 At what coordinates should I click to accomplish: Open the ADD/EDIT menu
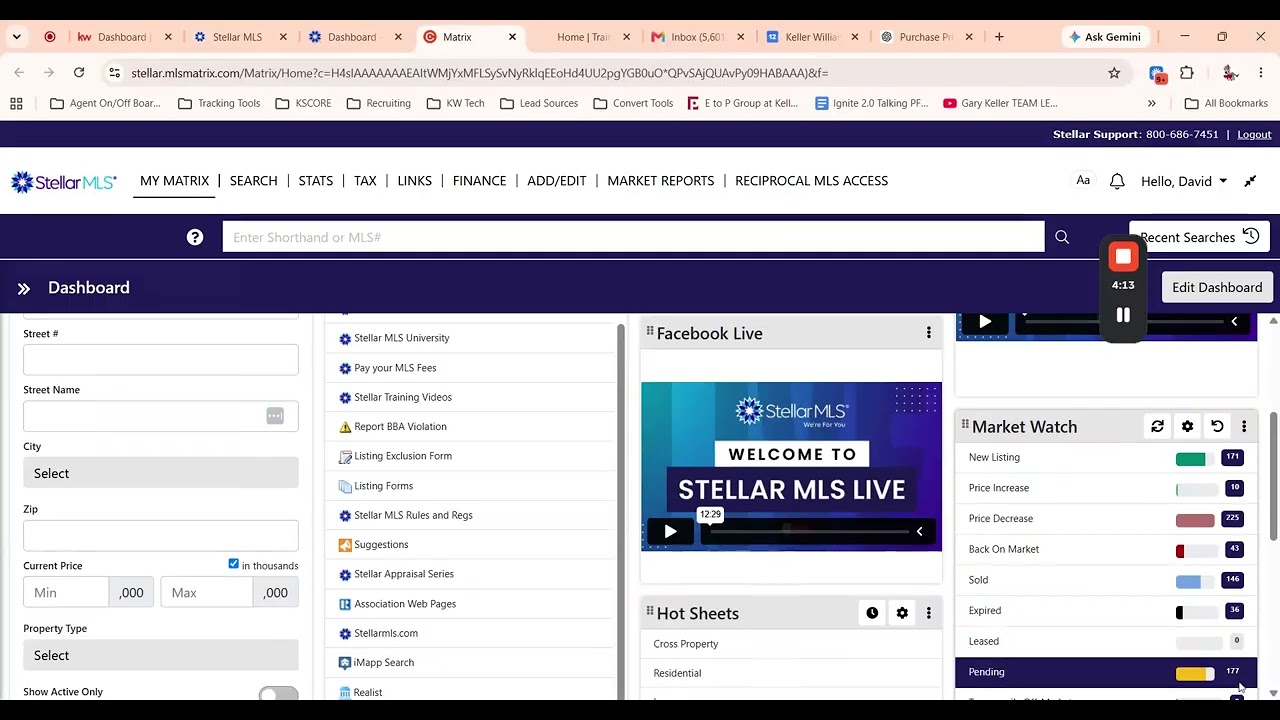tap(557, 181)
